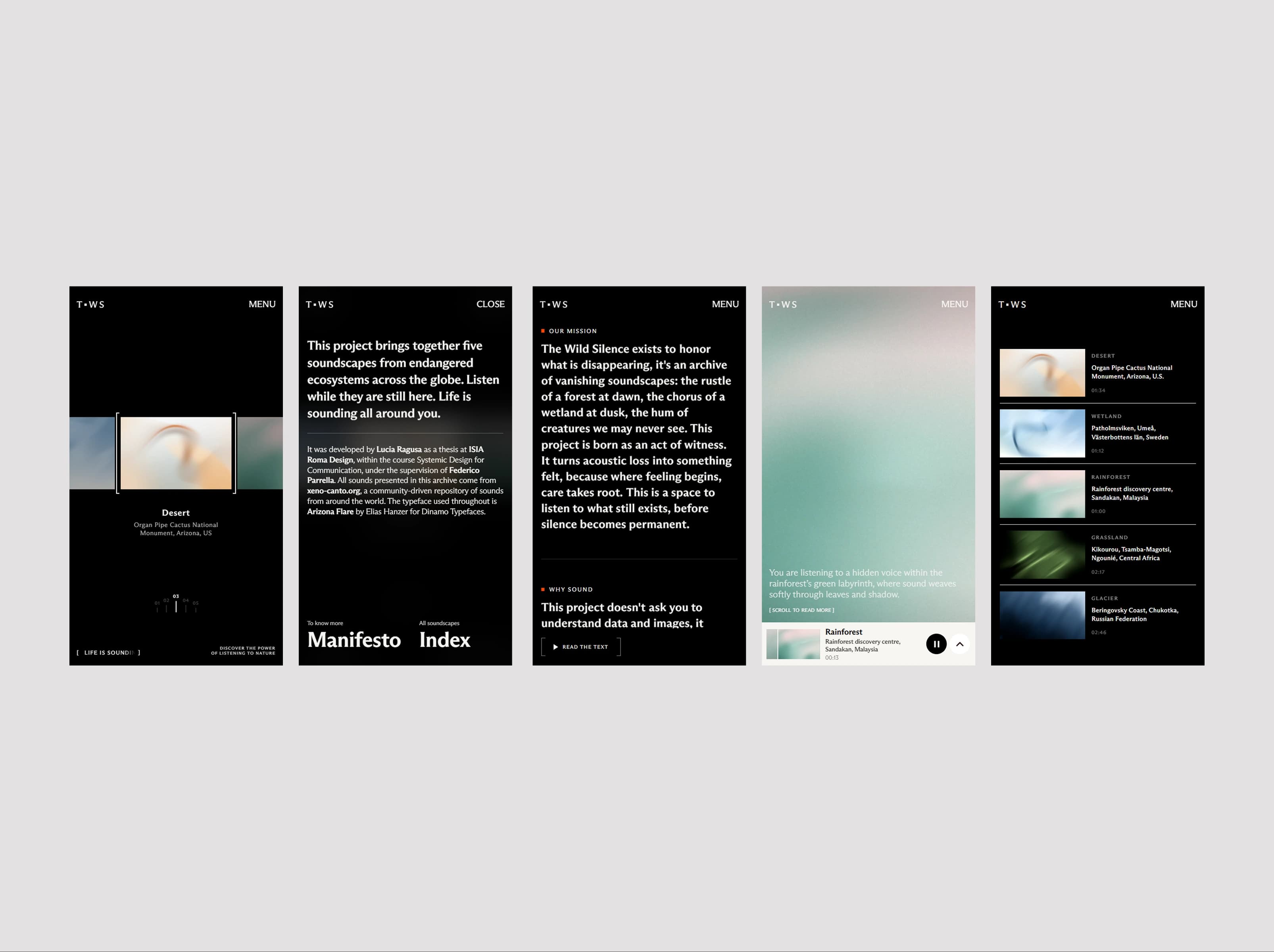The image size is (1274, 952).
Task: Click the T·WS logo on the menu overlay screen
Action: tap(320, 304)
